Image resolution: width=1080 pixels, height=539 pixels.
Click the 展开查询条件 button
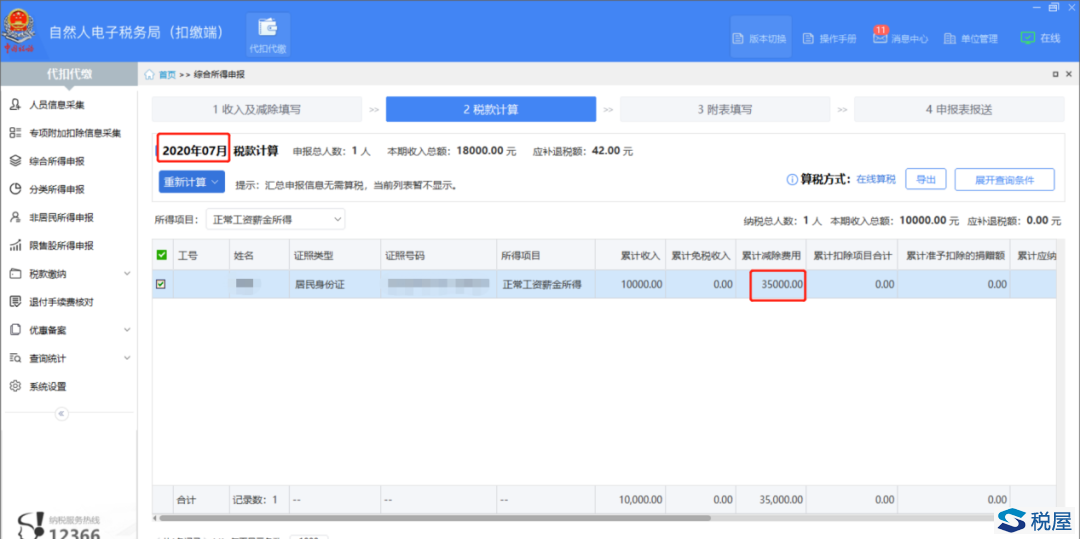(1002, 180)
